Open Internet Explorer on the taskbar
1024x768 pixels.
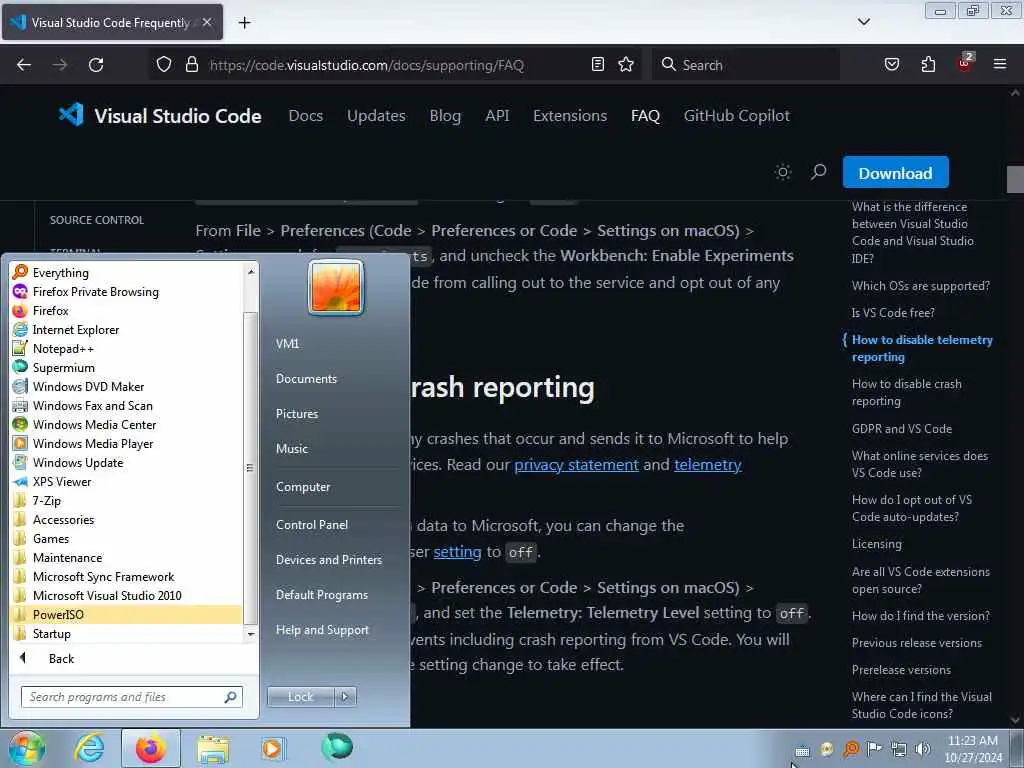point(89,748)
